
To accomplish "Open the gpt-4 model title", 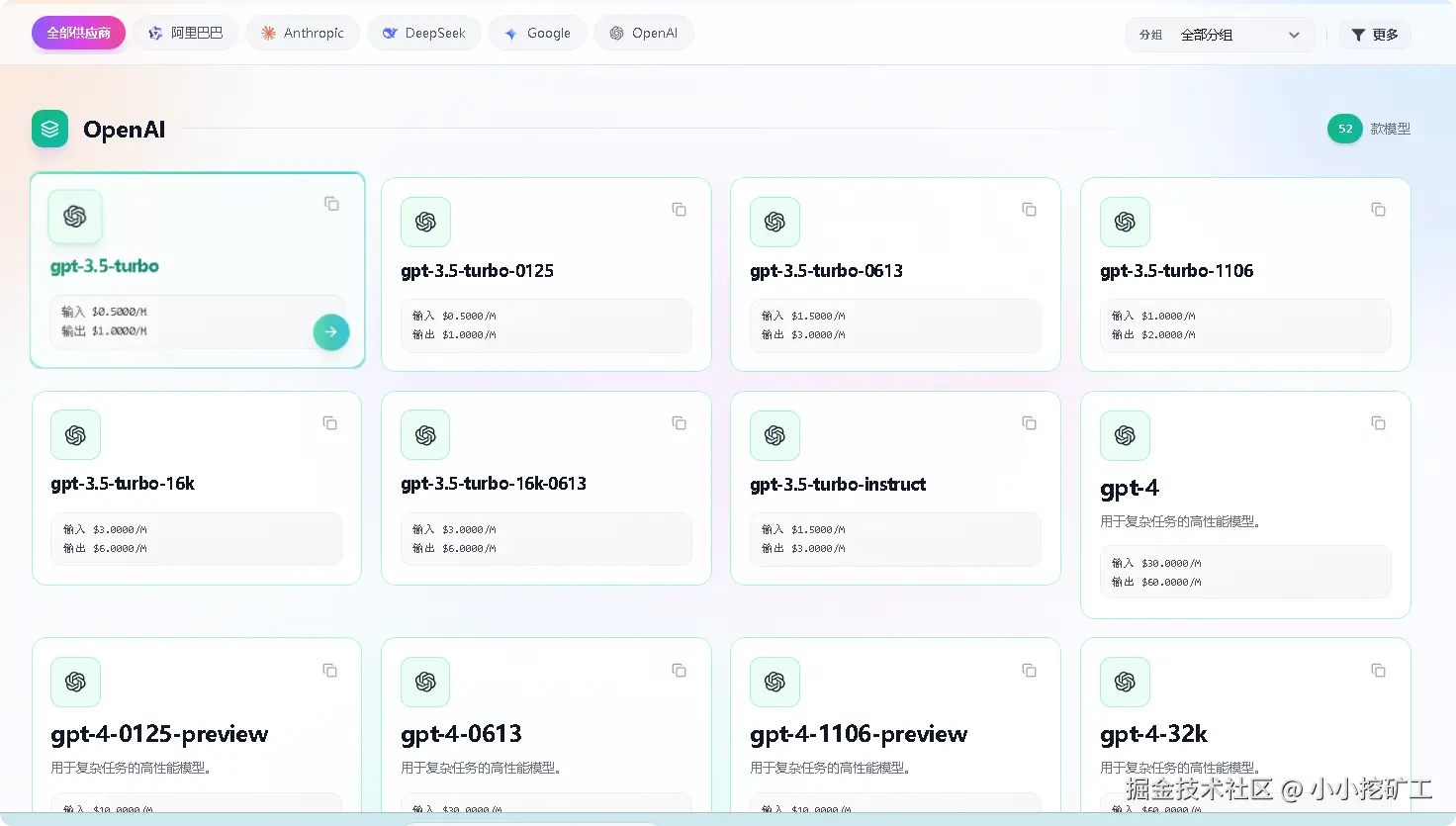I will [x=1130, y=489].
